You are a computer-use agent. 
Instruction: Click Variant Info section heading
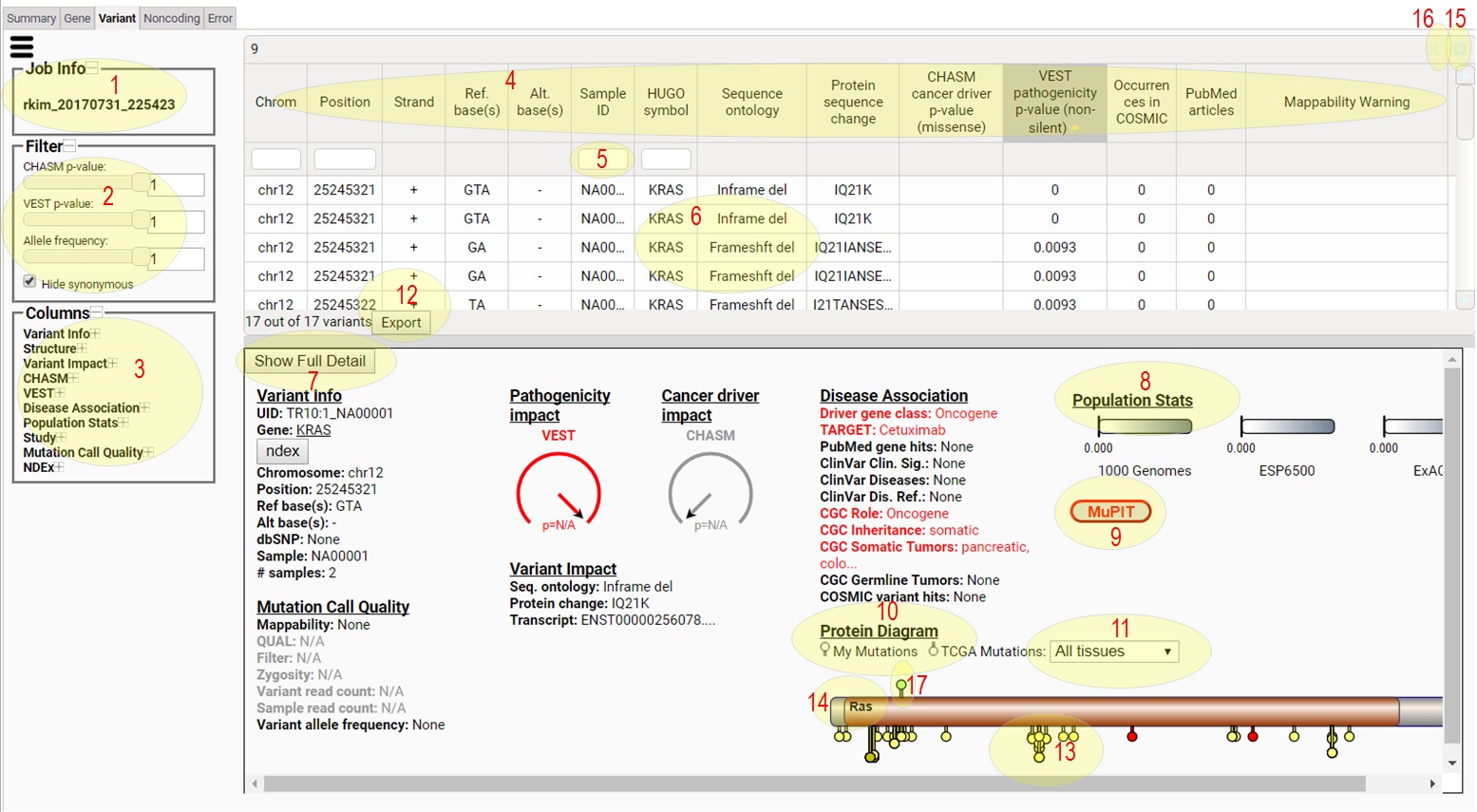(299, 396)
